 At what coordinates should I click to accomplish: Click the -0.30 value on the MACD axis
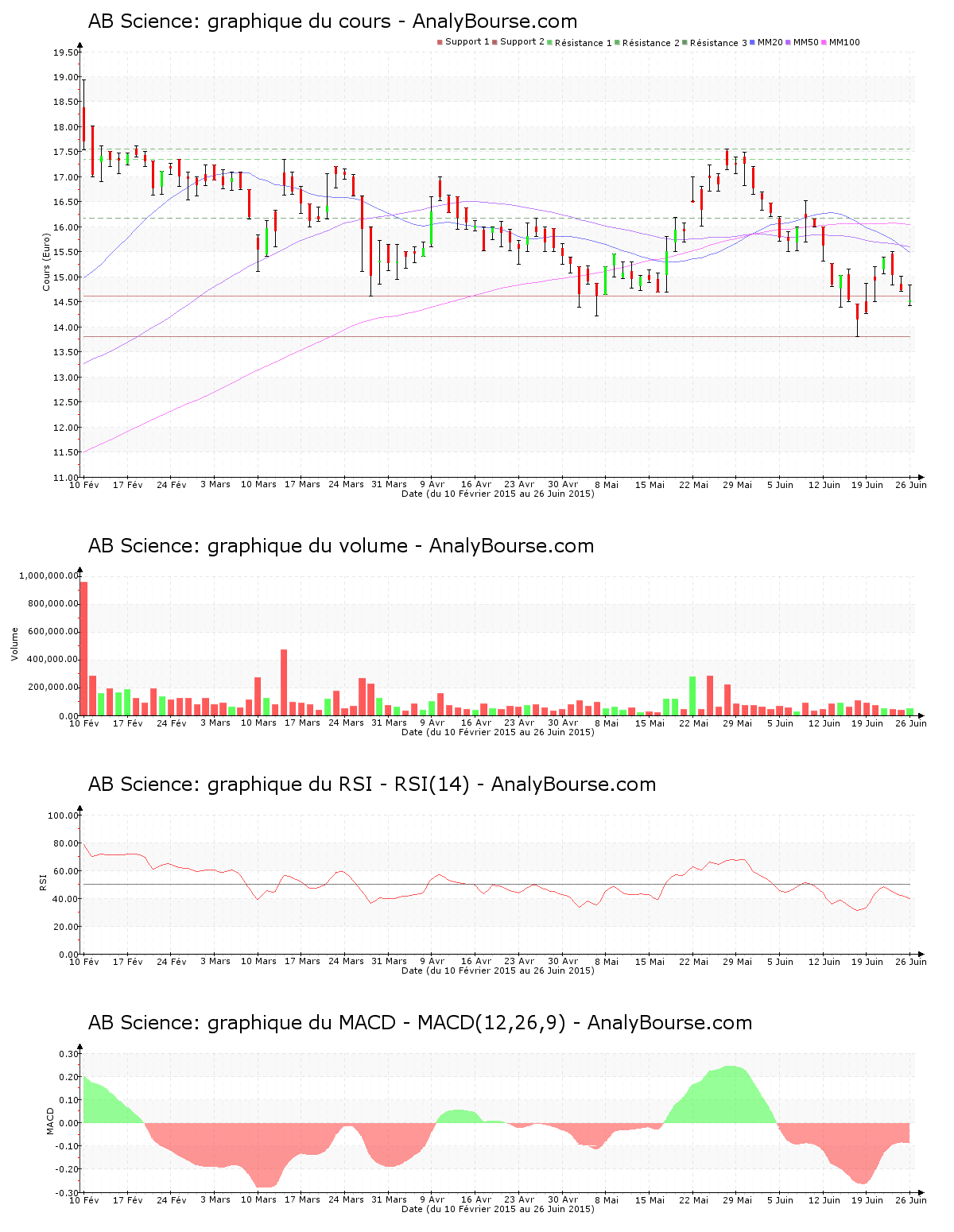[68, 1192]
